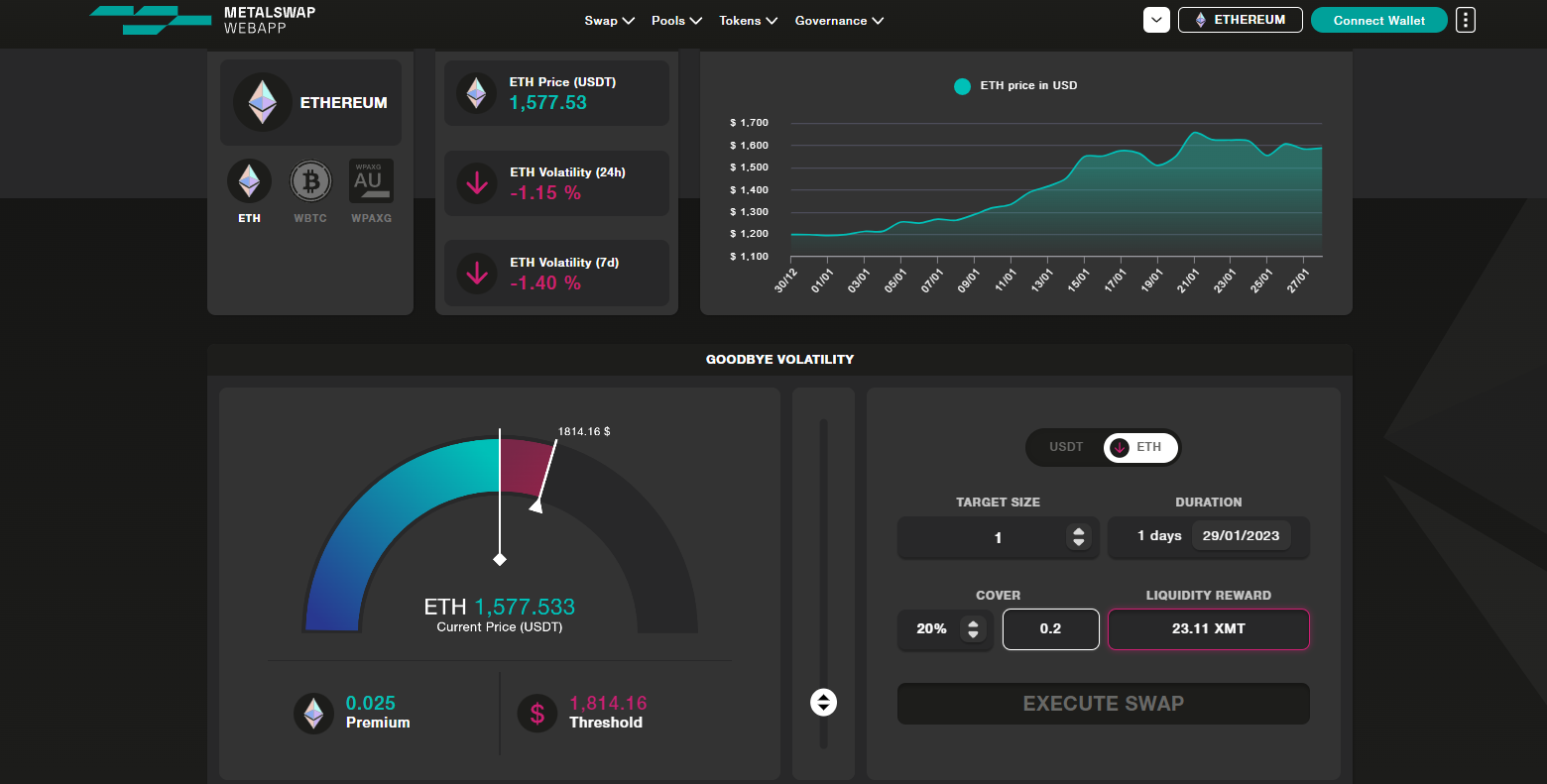
Task: Click the ETH 1,577.533 current price text
Action: point(500,607)
